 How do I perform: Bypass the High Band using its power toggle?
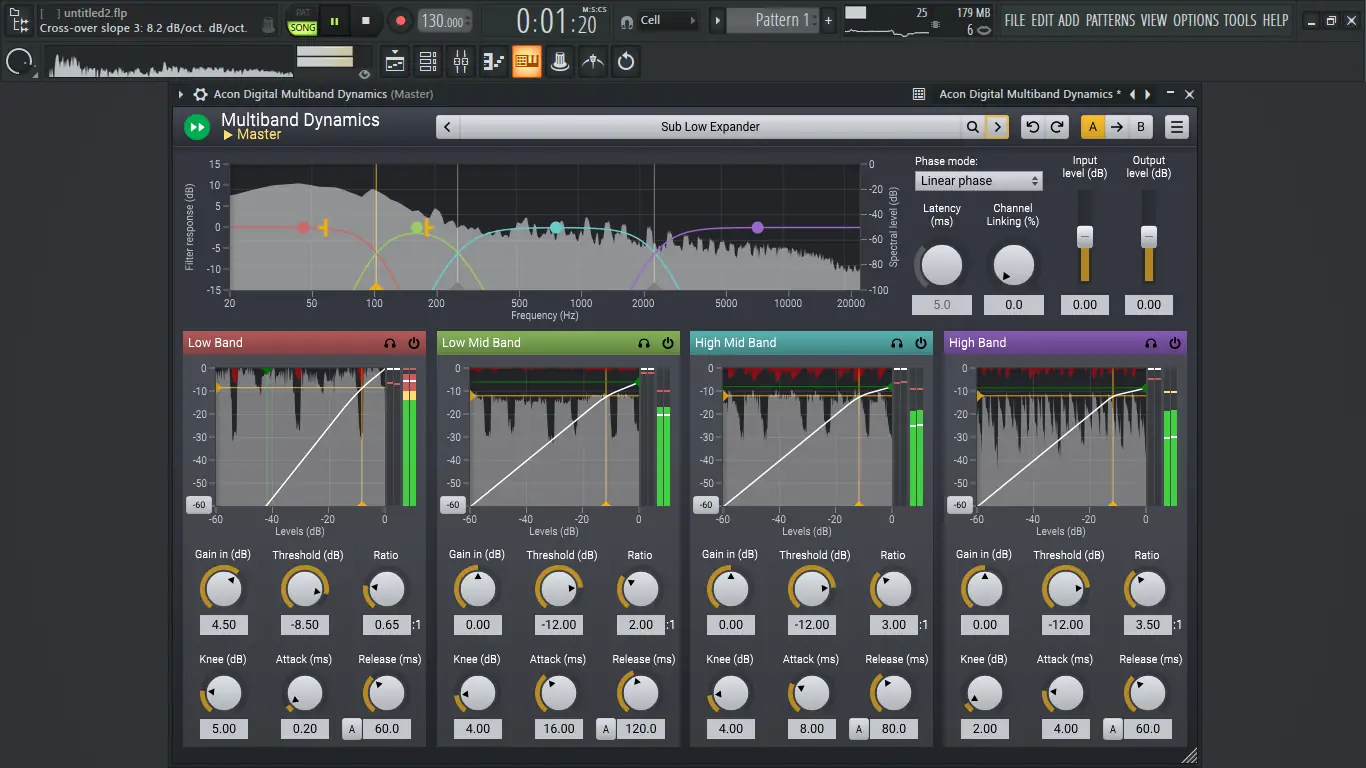[1174, 343]
